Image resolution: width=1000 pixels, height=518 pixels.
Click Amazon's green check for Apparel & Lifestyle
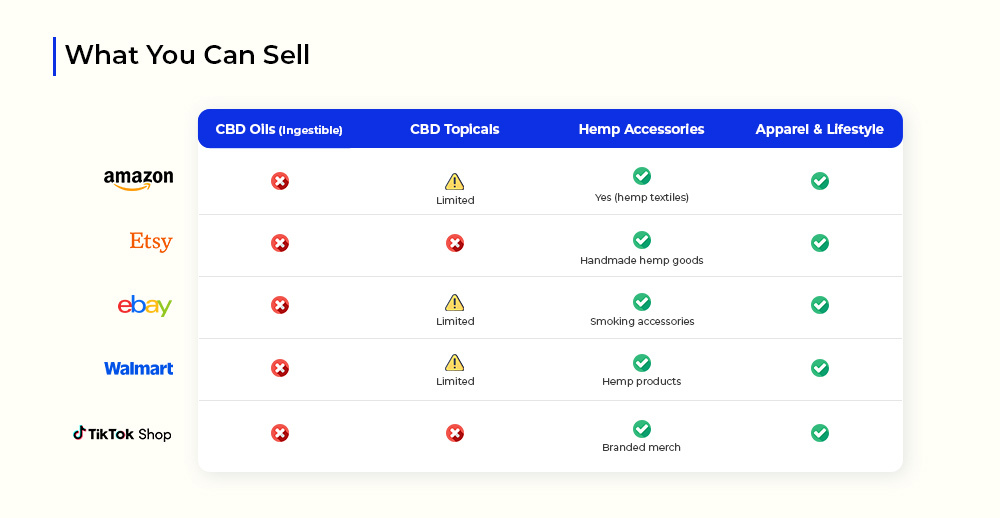coord(820,181)
